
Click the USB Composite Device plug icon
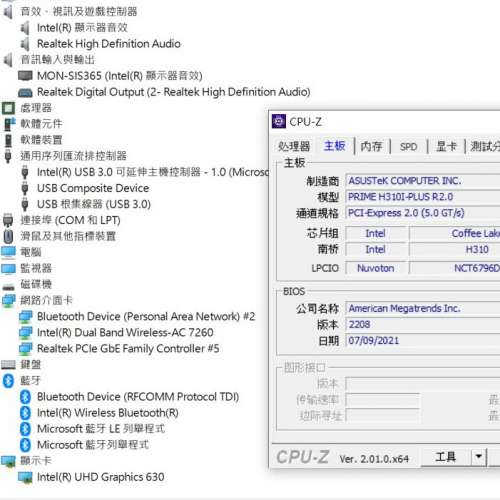25,188
